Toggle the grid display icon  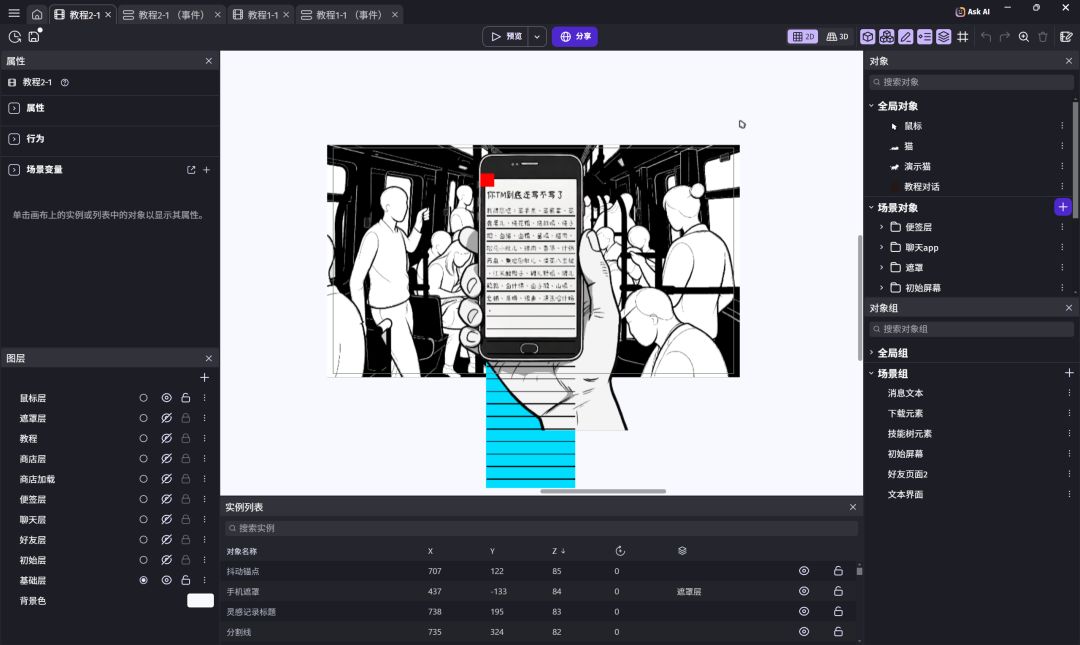pos(963,37)
